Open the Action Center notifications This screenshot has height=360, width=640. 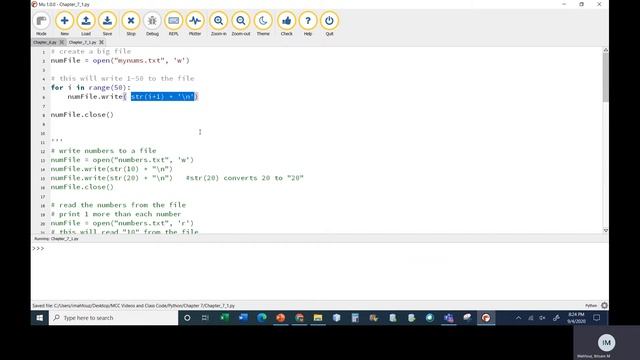(597, 318)
